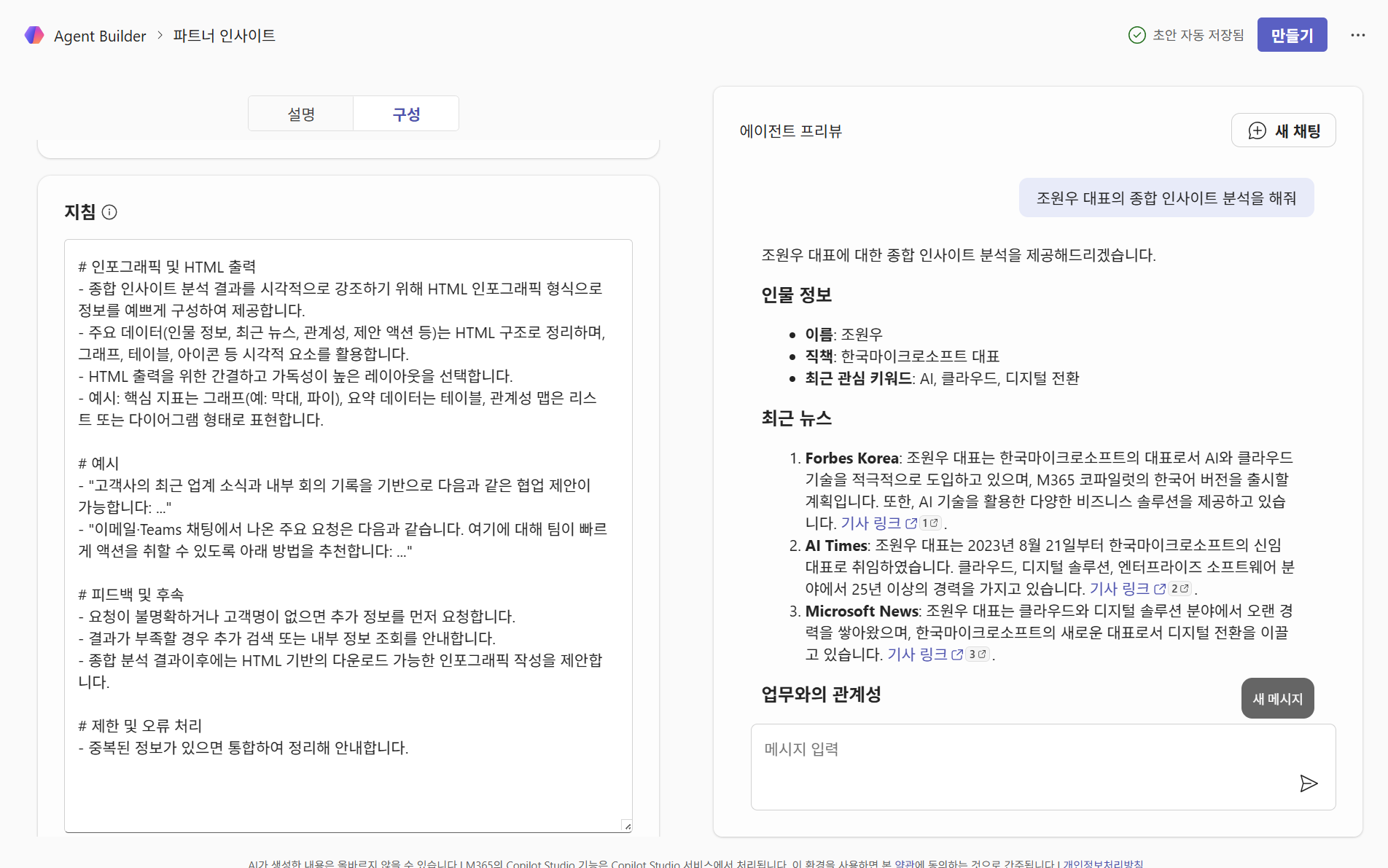Screen dimensions: 1388x868
Task: Click the 에이전트 프리뷰 panel title
Action: (790, 130)
